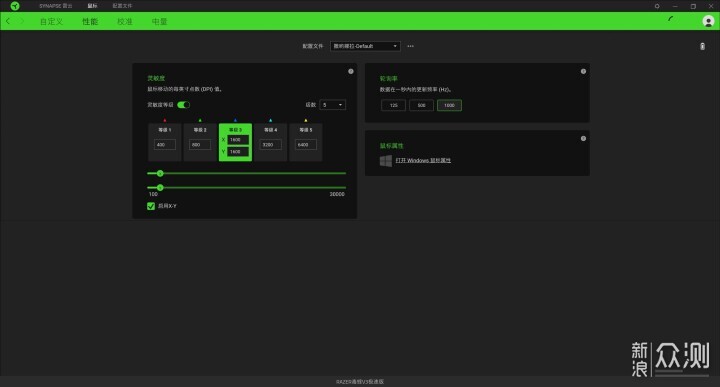Image resolution: width=720 pixels, height=387 pixels.
Task: Click the 等级 3 X DPI field
Action: point(238,140)
